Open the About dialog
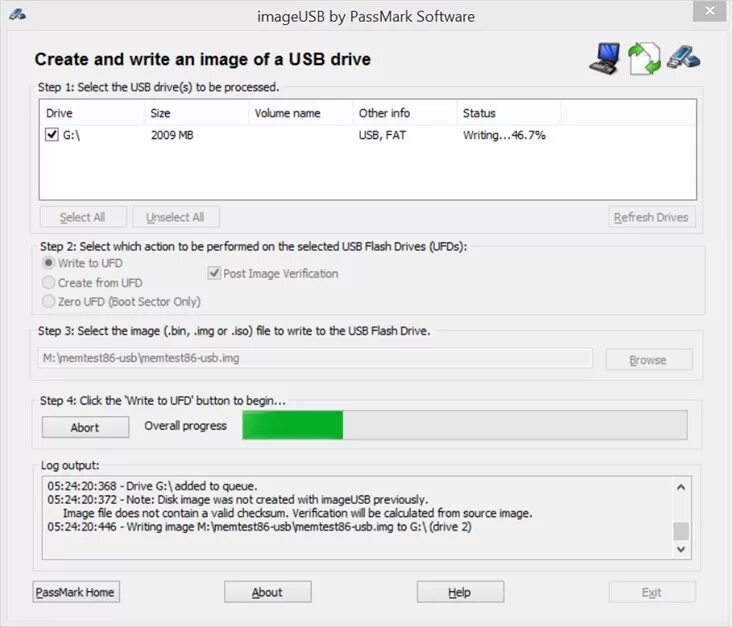 click(267, 592)
